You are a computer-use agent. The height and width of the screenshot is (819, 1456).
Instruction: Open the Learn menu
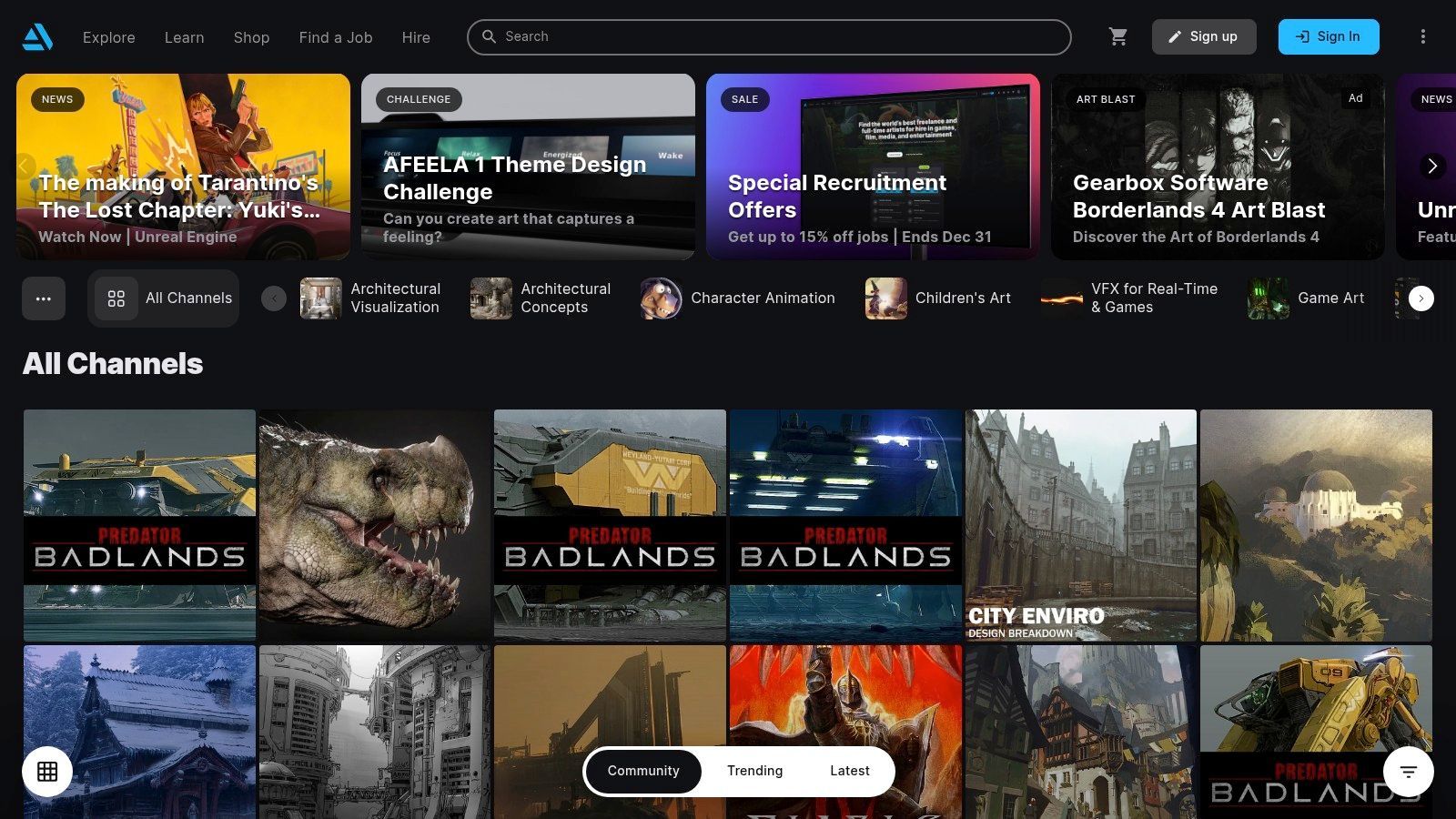pos(185,37)
